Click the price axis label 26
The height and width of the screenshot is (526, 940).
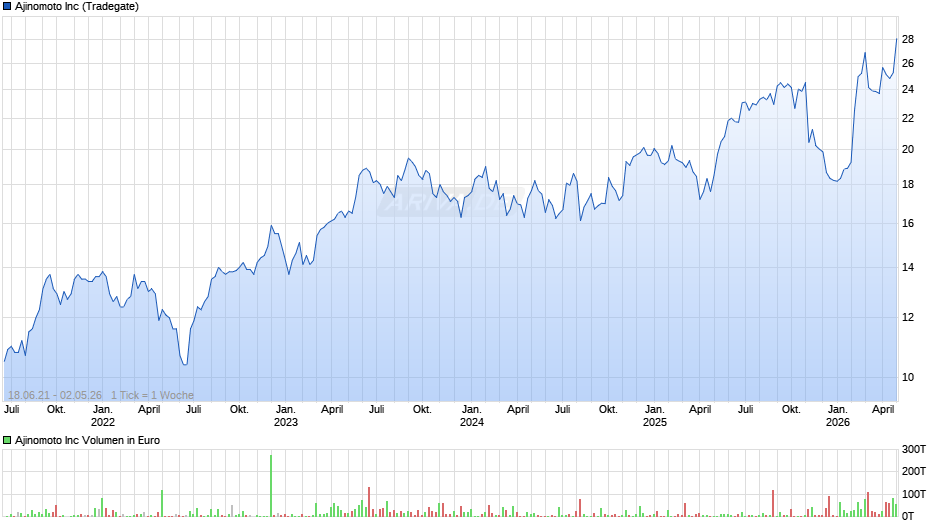coord(908,64)
